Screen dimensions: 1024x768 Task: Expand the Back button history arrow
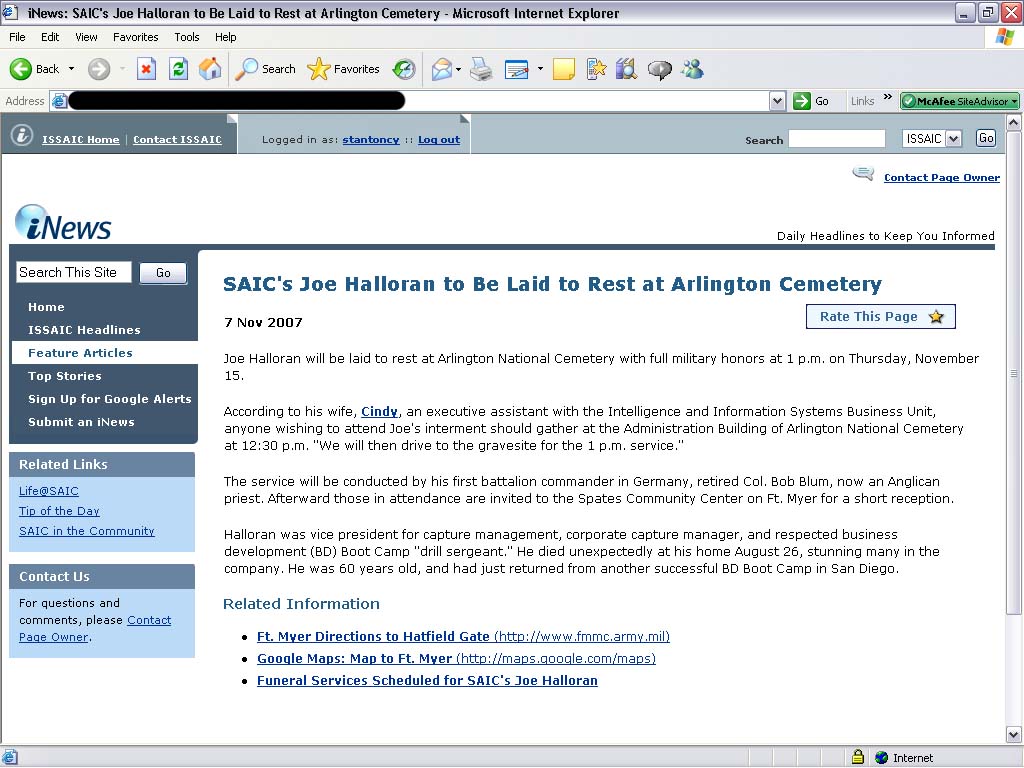[x=71, y=69]
